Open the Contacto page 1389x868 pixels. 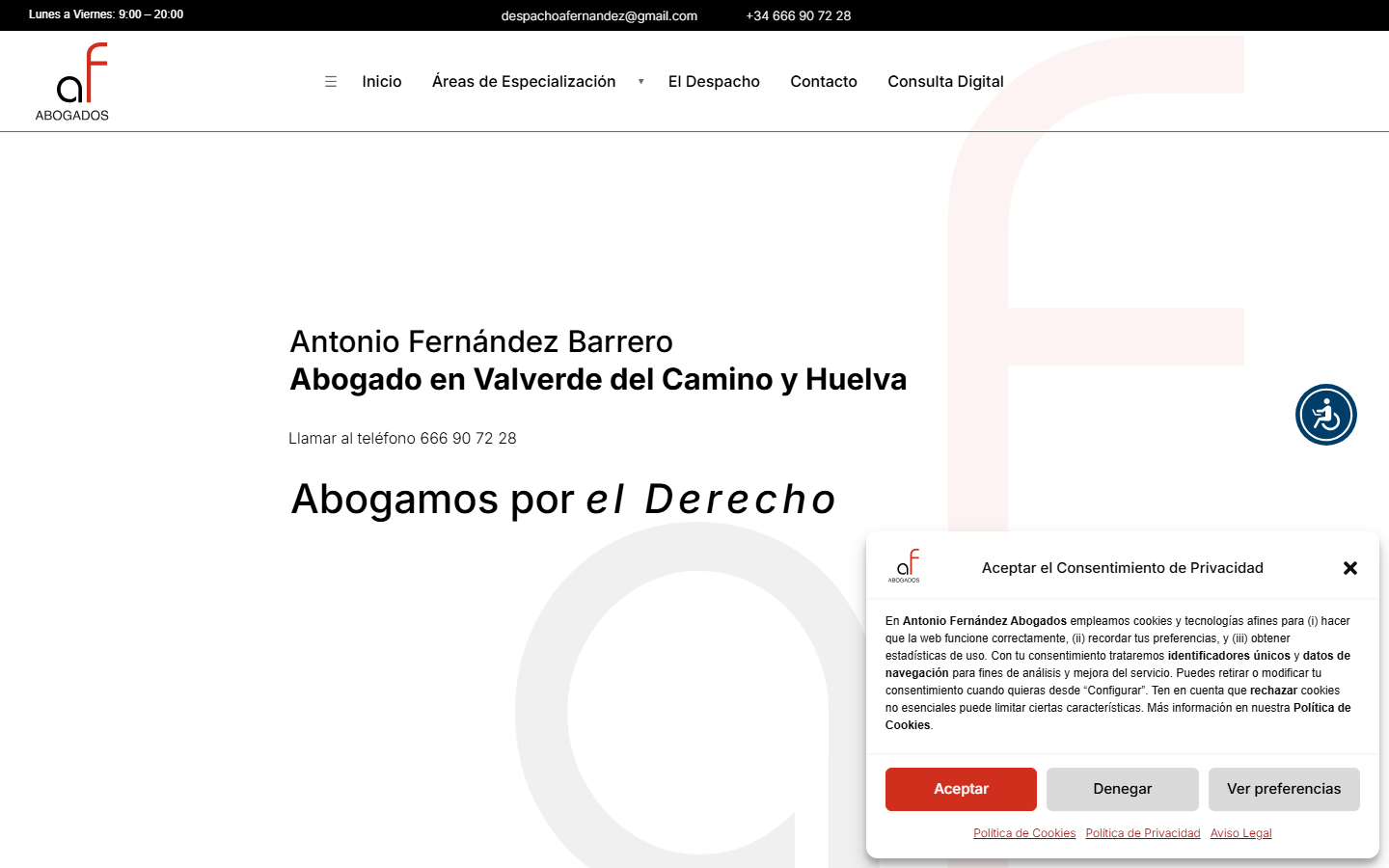click(x=824, y=82)
